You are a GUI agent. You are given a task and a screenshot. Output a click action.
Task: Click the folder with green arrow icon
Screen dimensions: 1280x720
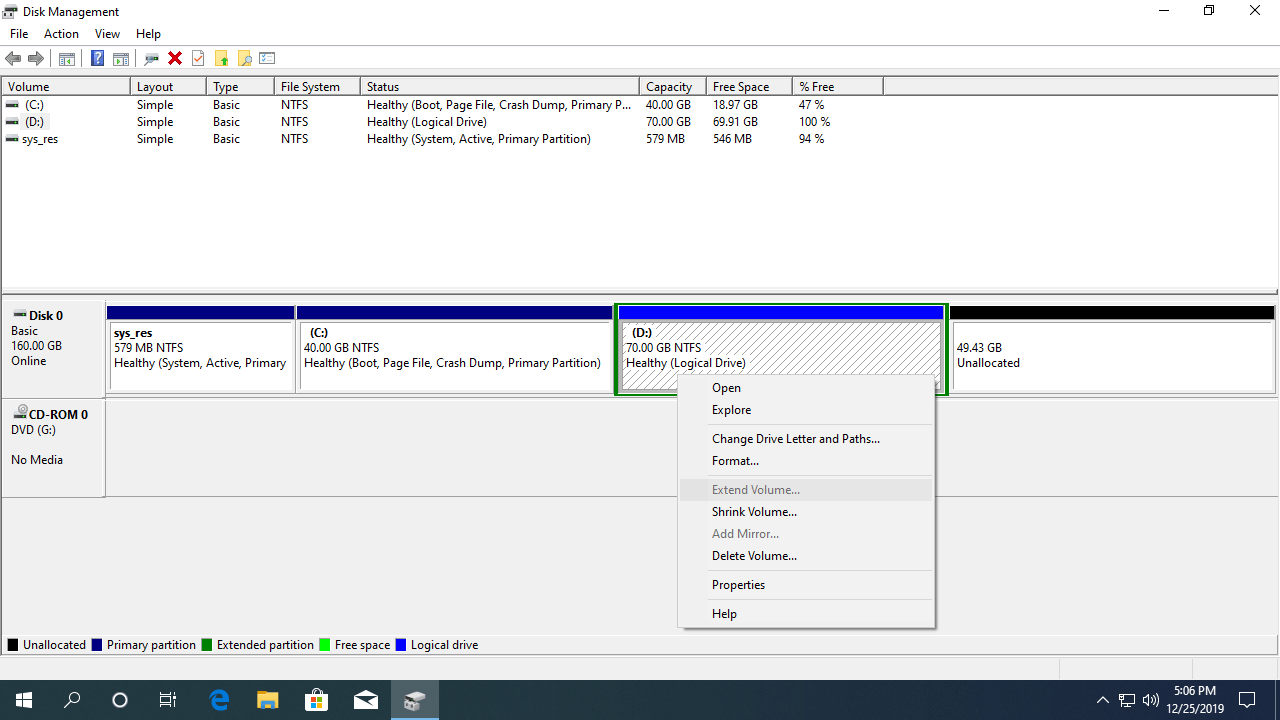(x=221, y=59)
